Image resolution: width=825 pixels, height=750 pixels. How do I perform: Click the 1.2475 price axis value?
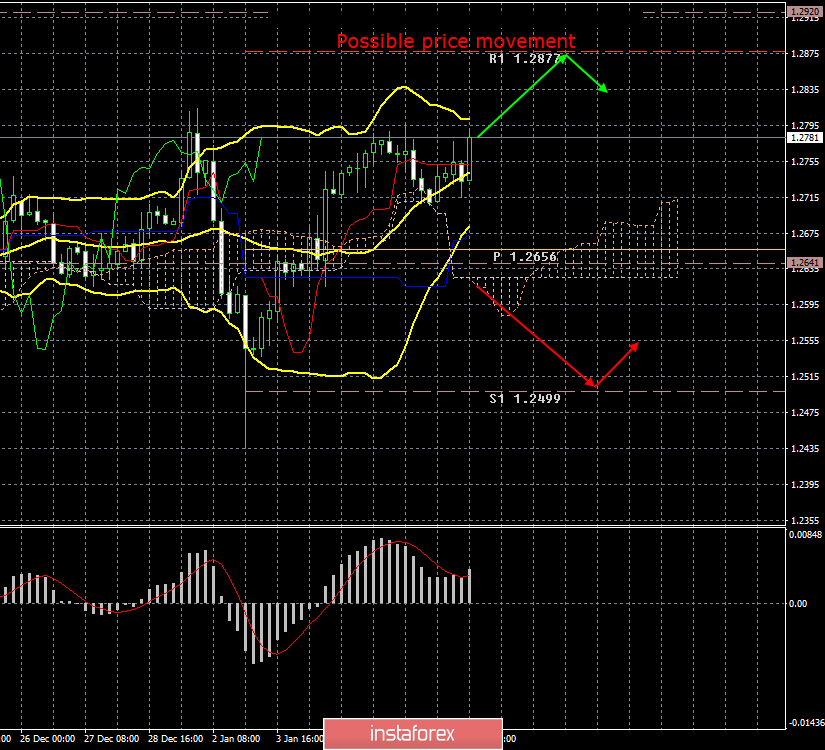(805, 412)
